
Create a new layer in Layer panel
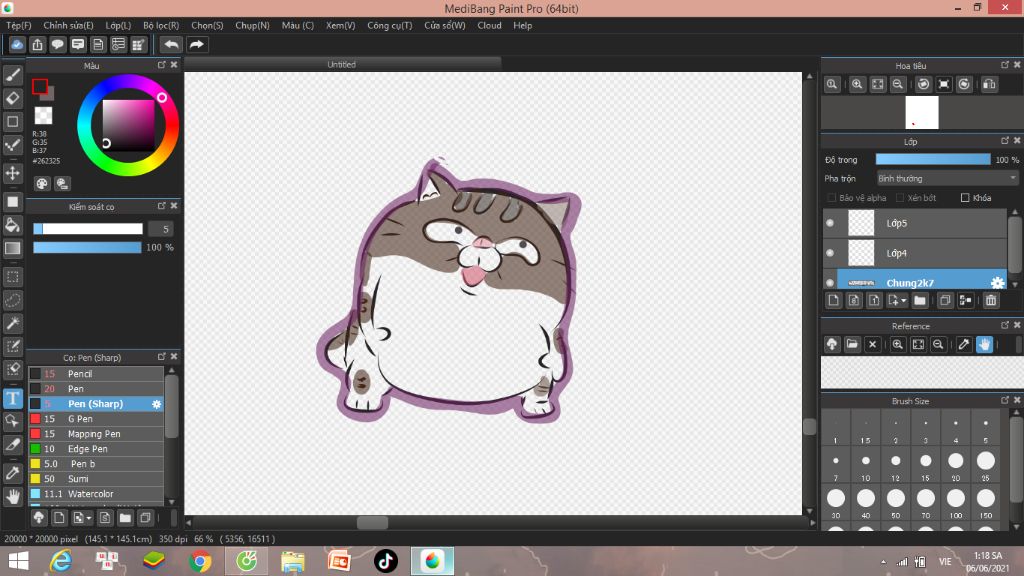(833, 300)
